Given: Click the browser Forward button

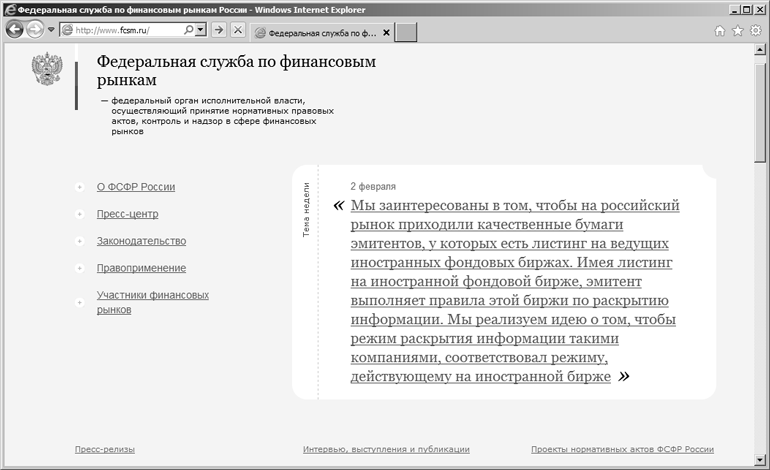Looking at the screenshot, I should click(35, 30).
